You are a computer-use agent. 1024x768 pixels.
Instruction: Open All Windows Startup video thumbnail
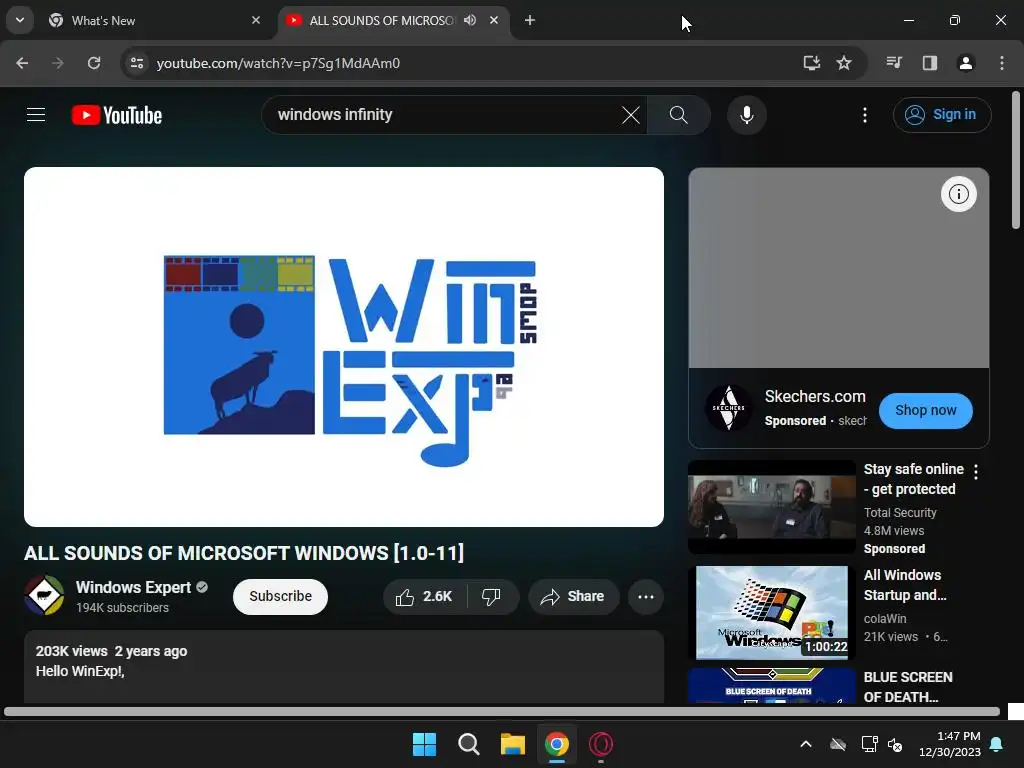pos(772,613)
